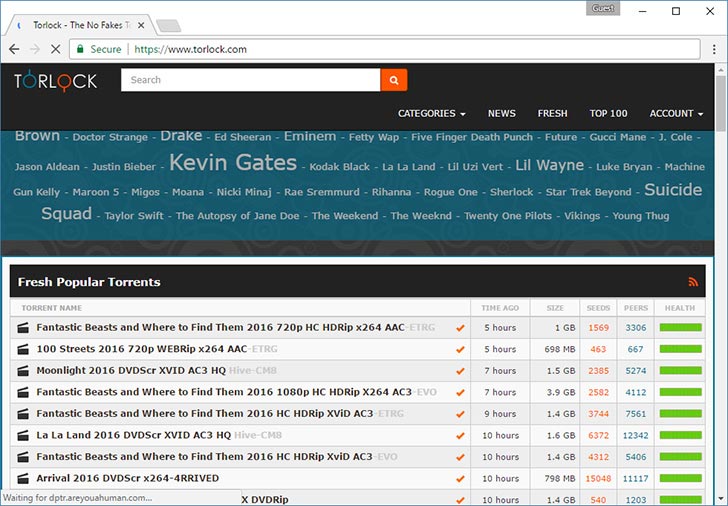
Task: Expand the Account dropdown menu
Action: pos(676,113)
